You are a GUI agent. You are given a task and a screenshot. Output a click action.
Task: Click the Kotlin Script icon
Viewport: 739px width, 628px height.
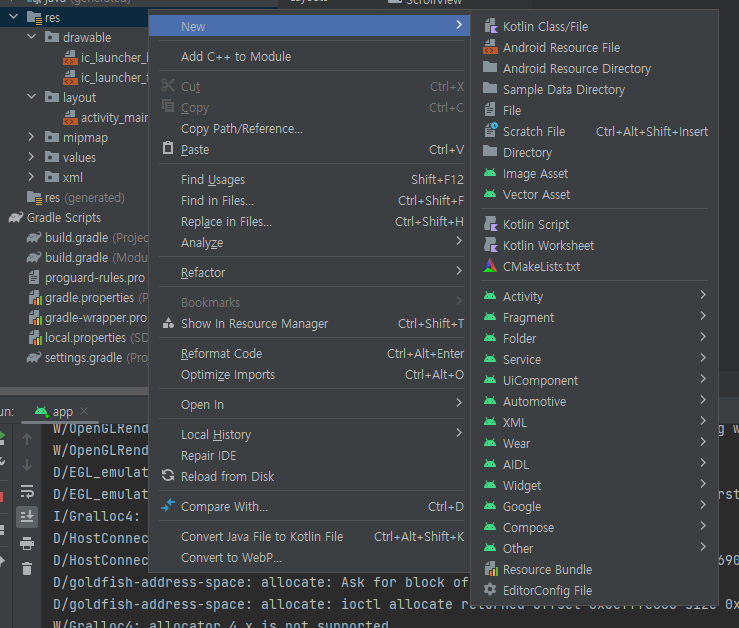pos(491,224)
